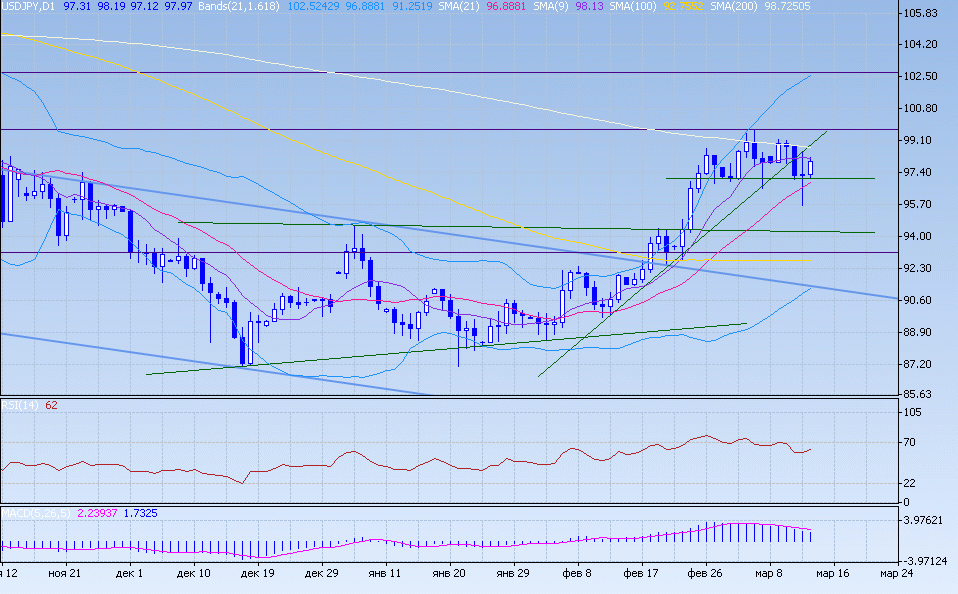Click the RSI 70 level marker

[x=908, y=442]
